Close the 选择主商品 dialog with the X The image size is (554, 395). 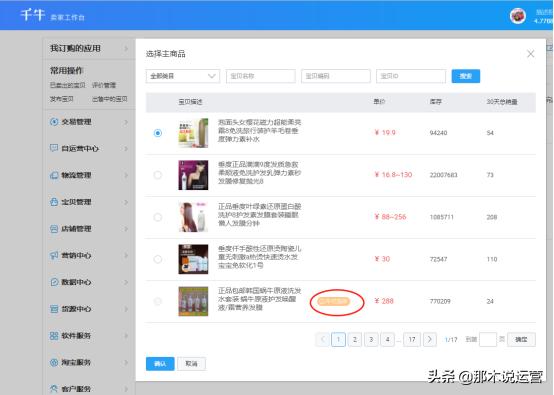[x=530, y=54]
